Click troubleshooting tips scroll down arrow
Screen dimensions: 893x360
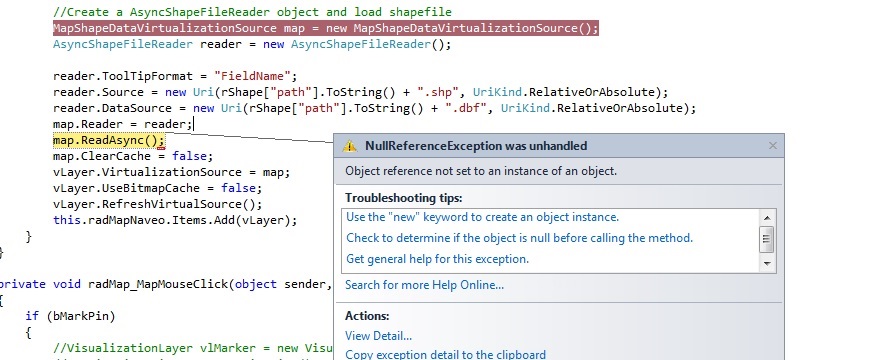(x=767, y=264)
